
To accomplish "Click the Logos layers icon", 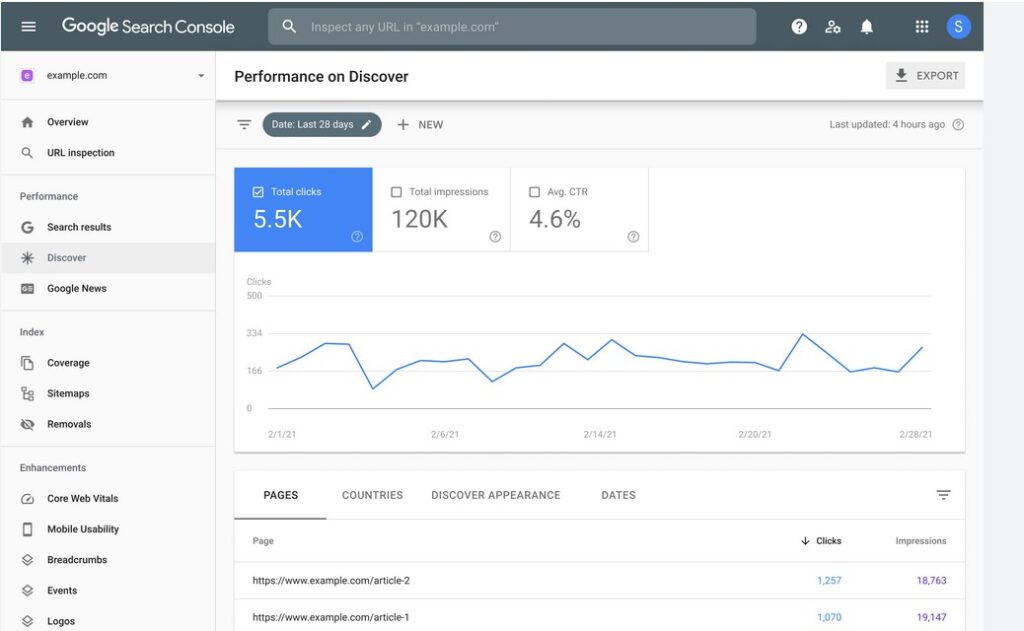I will tap(27, 622).
